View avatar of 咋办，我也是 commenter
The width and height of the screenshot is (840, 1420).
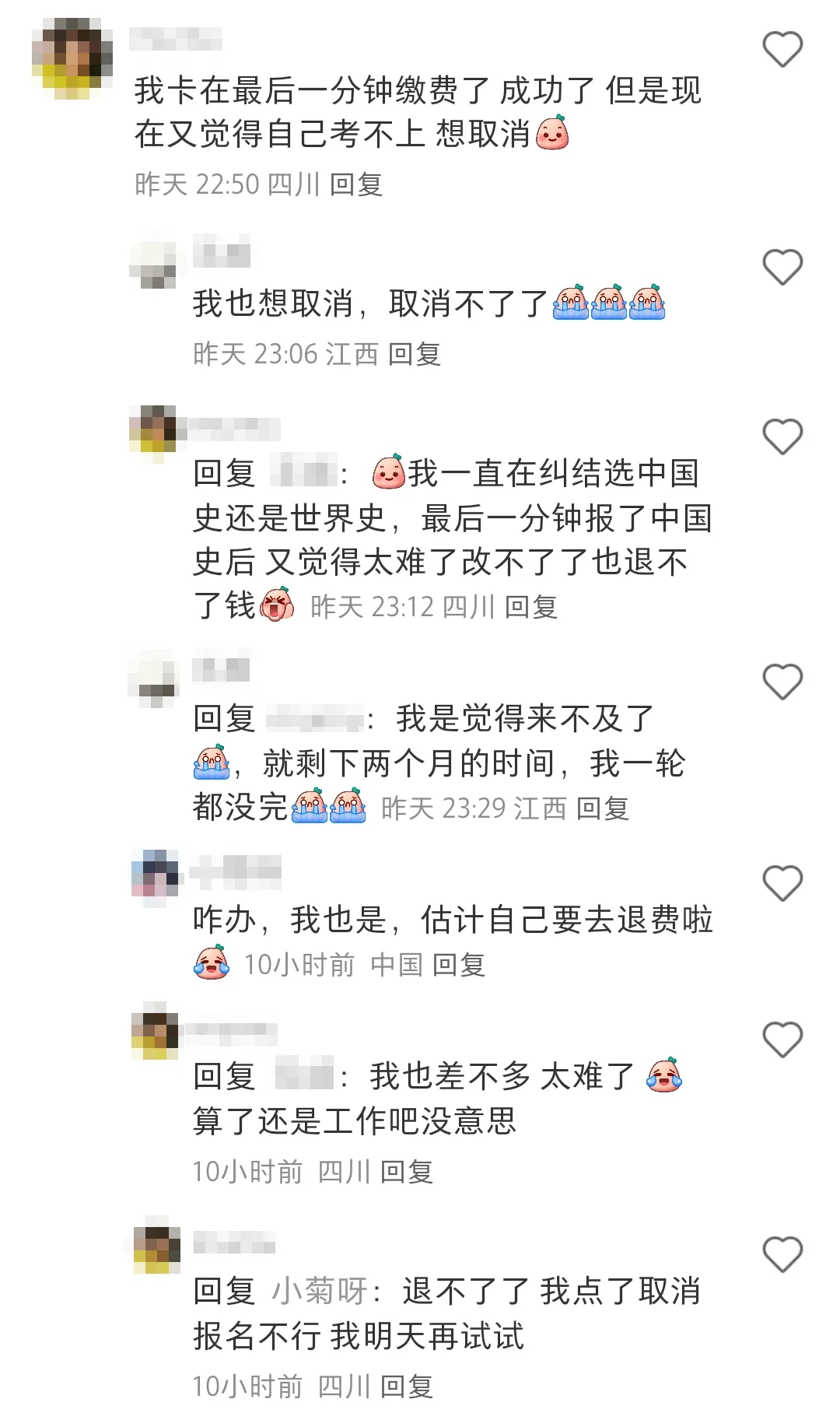pos(156,877)
